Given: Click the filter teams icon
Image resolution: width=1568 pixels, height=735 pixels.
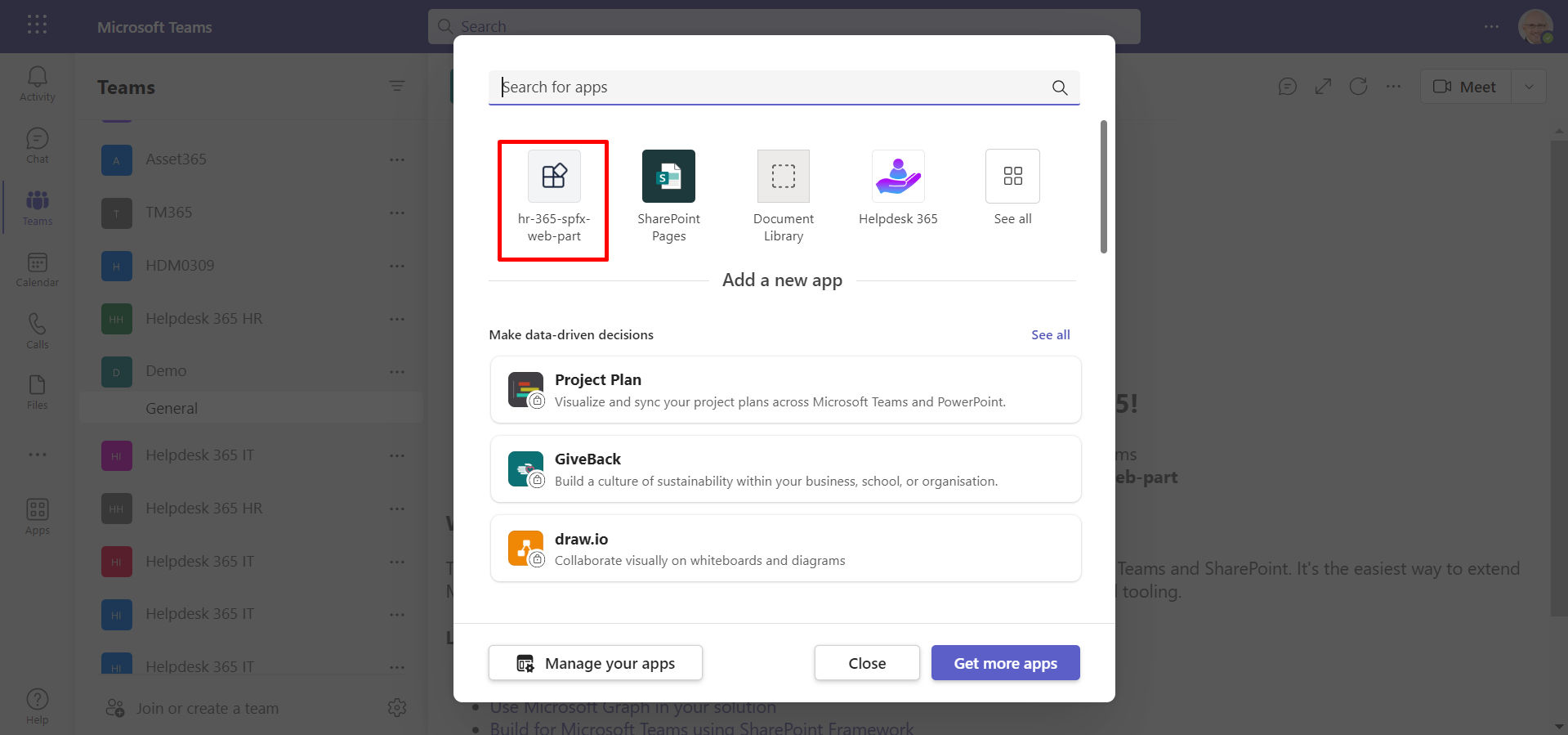Looking at the screenshot, I should tap(397, 86).
